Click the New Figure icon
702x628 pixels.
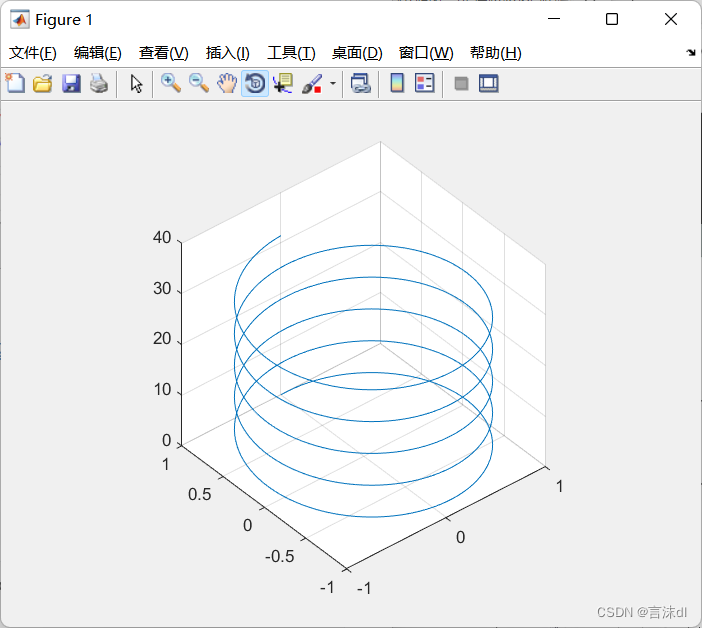(15, 84)
